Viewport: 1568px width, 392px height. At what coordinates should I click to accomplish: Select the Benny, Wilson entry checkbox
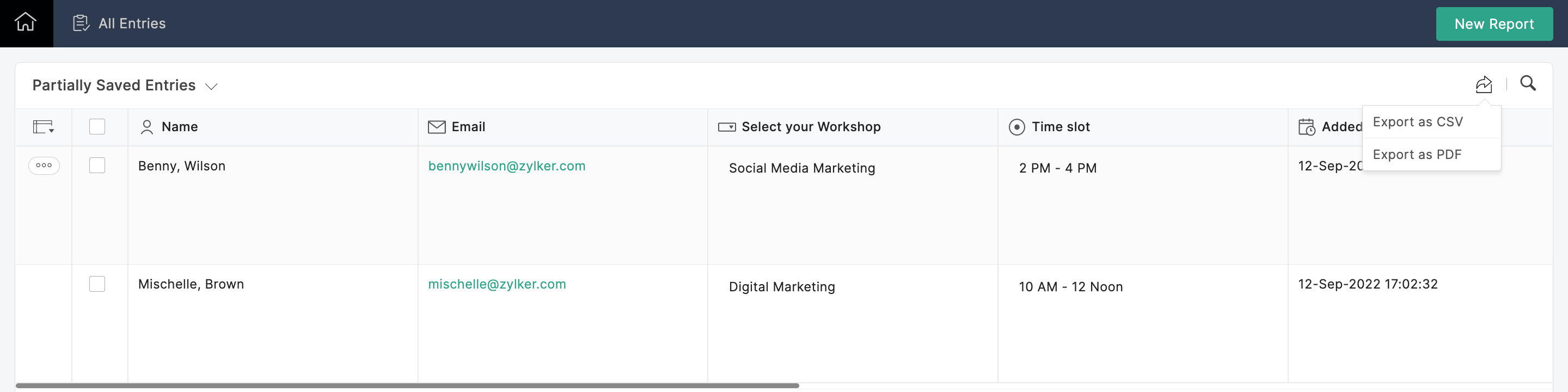click(x=97, y=166)
